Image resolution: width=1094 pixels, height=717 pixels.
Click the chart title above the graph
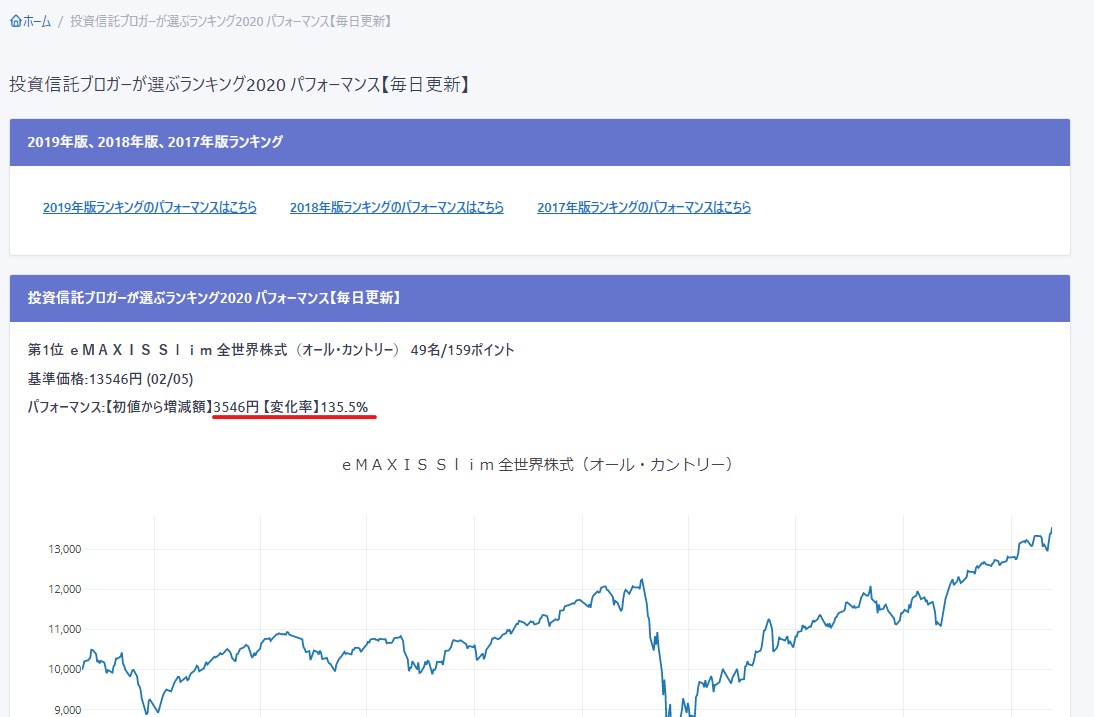pos(539,465)
